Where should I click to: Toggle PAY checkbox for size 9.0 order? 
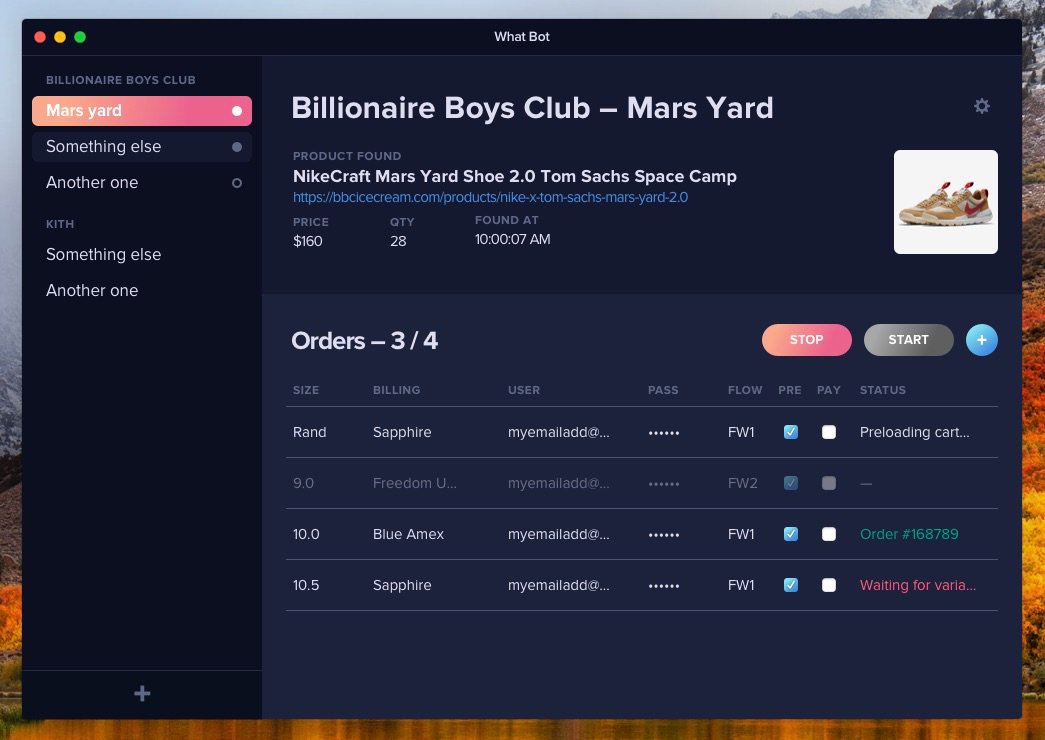pos(828,483)
